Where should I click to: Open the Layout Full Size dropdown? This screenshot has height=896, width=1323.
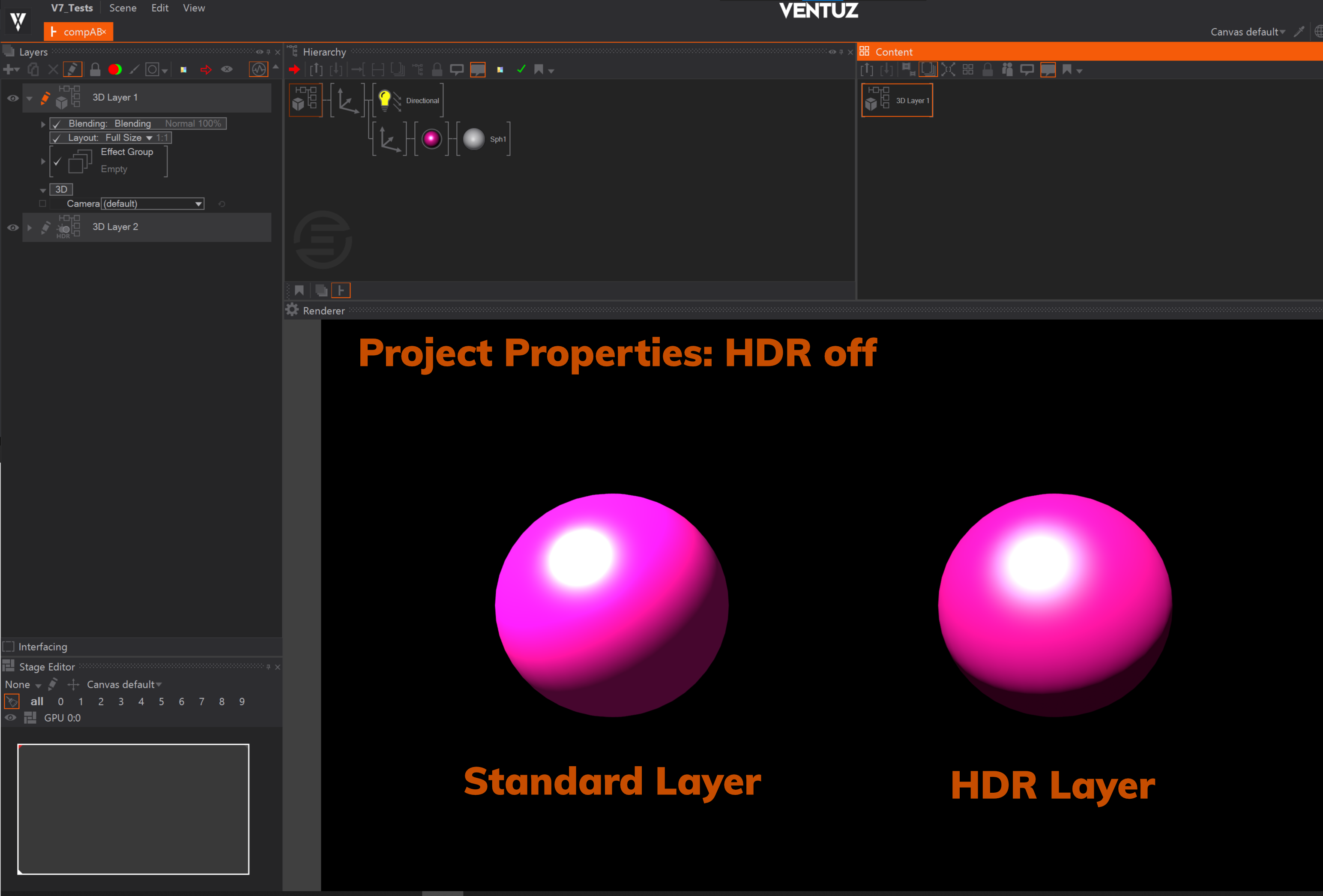pyautogui.click(x=149, y=138)
